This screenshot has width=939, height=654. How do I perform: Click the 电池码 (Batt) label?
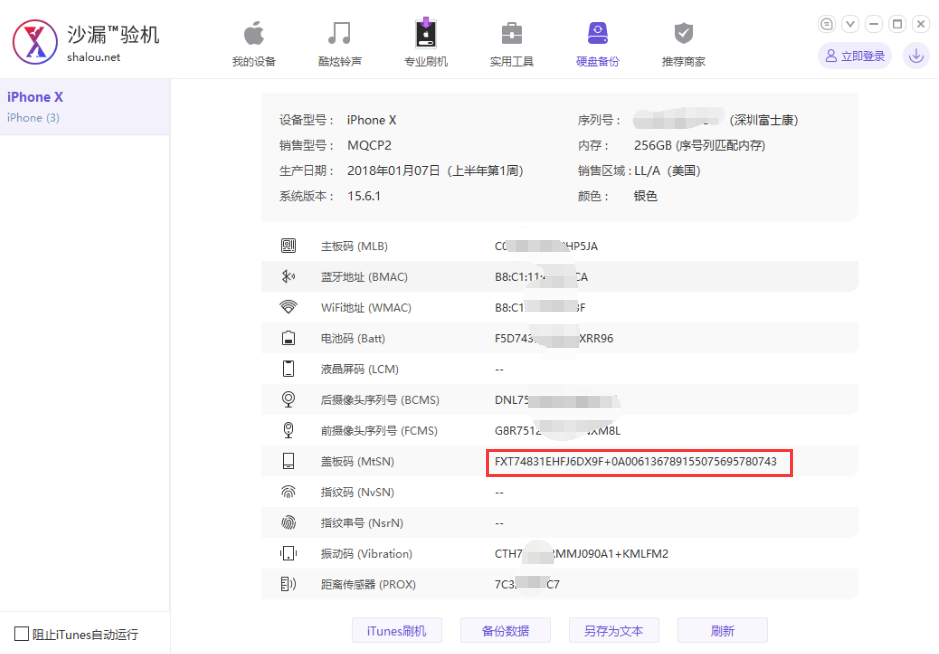pos(353,338)
